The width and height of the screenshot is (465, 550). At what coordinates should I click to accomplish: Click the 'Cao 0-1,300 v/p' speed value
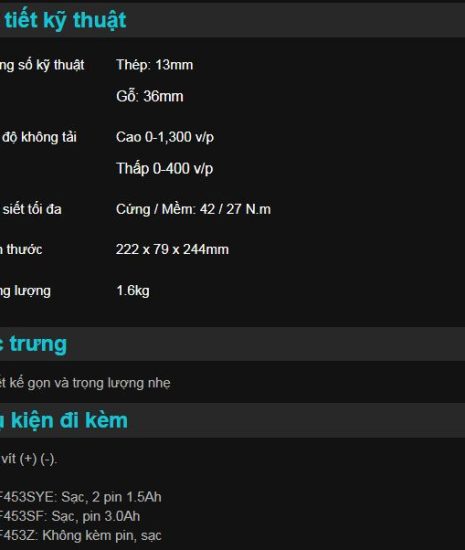coord(165,137)
